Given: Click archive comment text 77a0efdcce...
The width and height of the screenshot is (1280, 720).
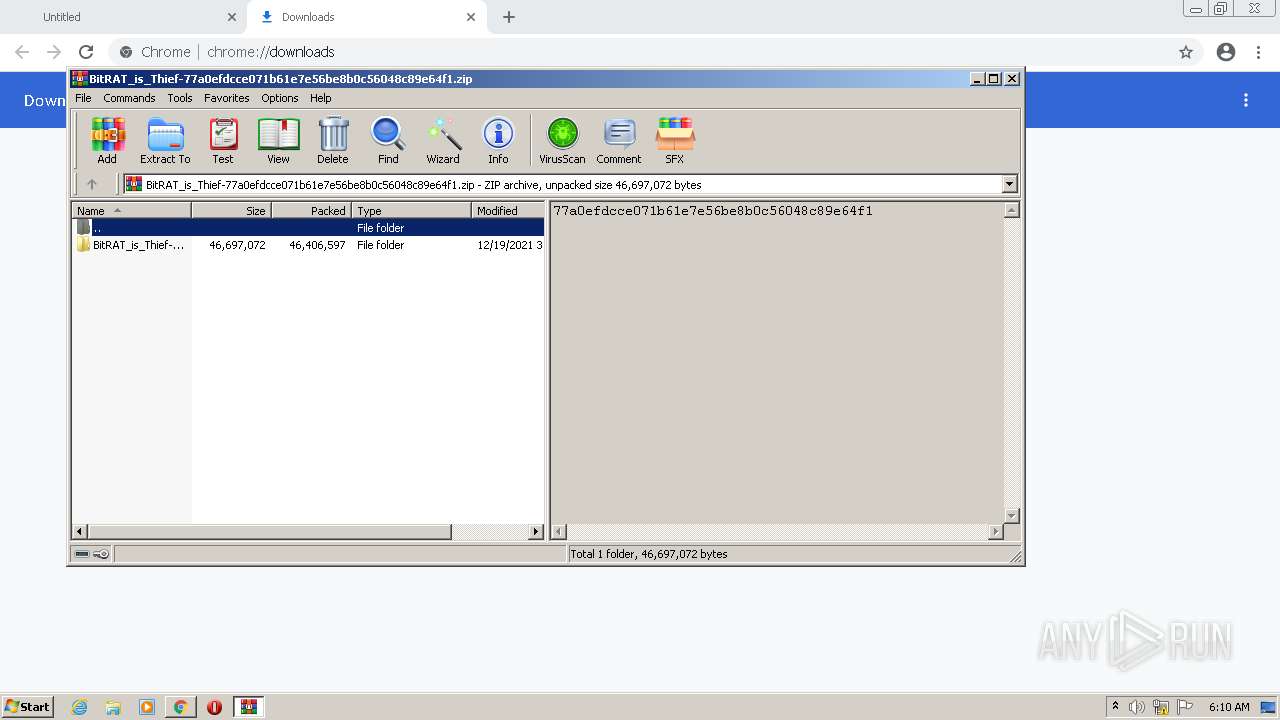Looking at the screenshot, I should coord(713,211).
